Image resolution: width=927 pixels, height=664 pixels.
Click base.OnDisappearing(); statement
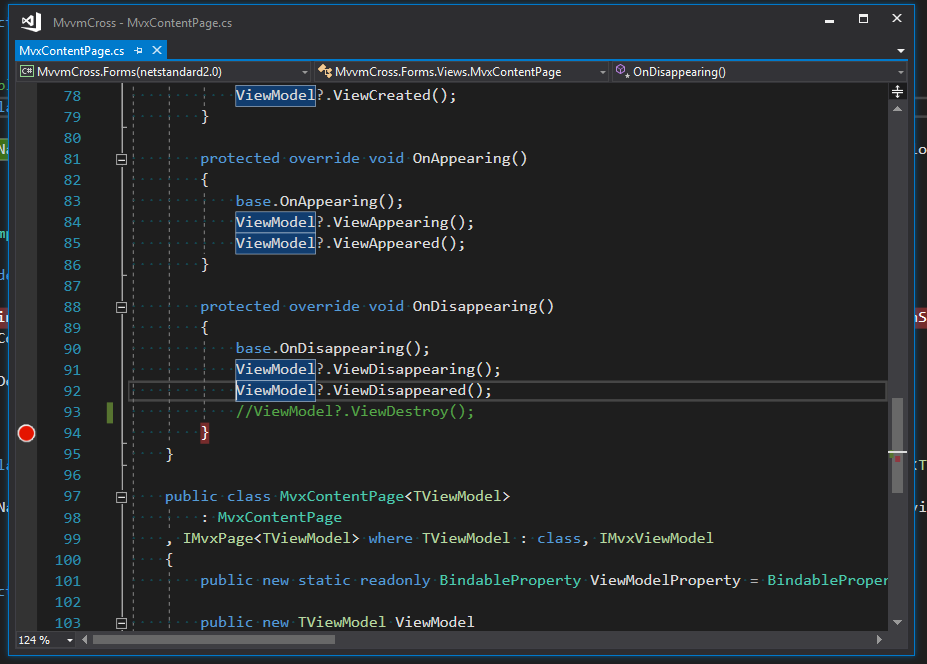click(x=332, y=348)
